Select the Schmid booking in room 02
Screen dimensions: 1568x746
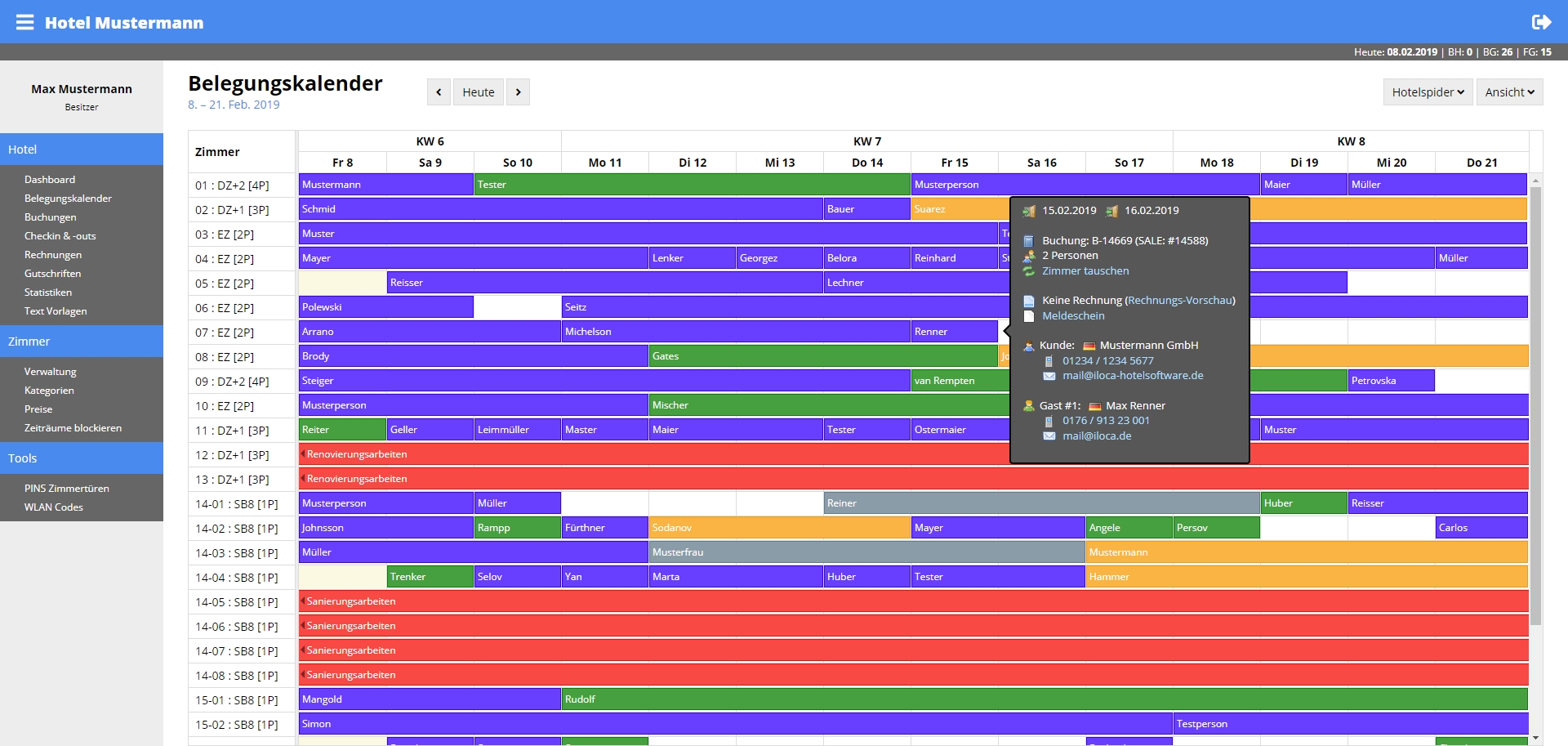pos(561,209)
